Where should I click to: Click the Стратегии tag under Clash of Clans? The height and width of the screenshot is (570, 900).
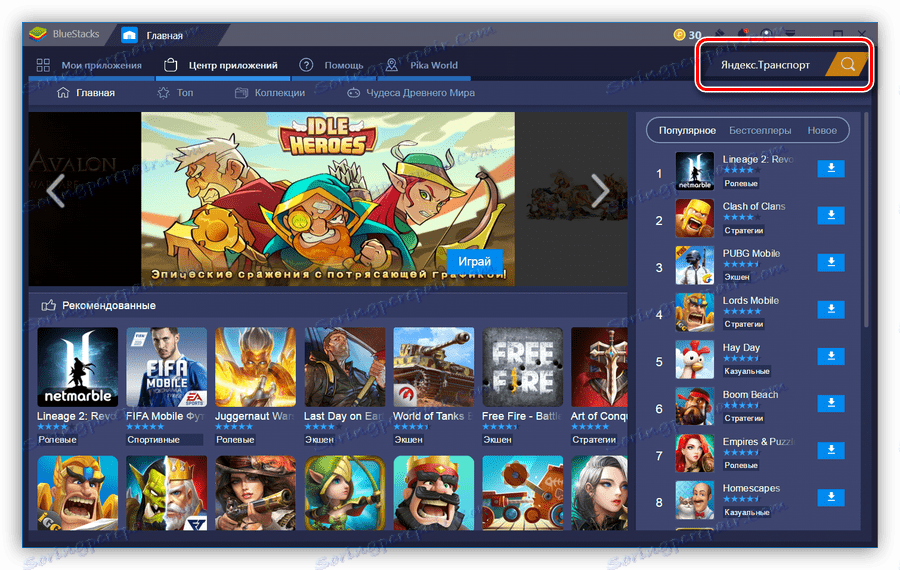[743, 230]
